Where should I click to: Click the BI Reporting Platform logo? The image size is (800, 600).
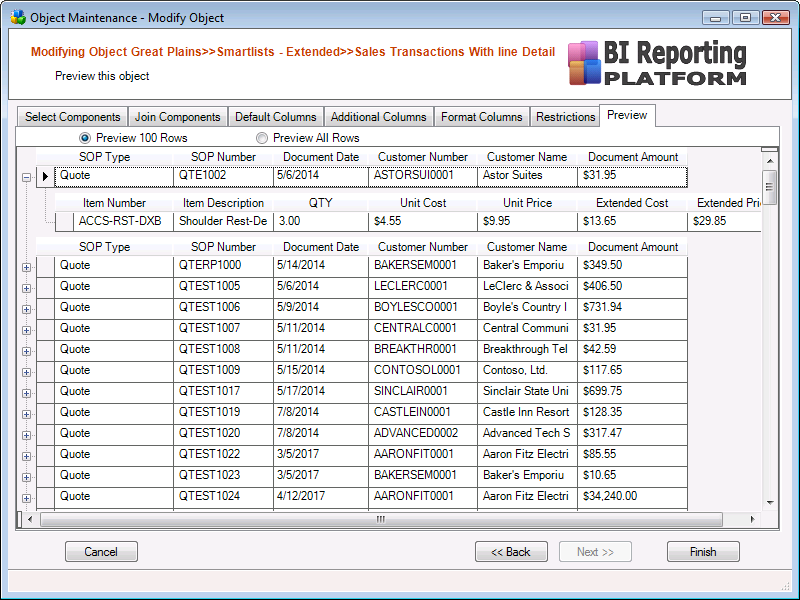tap(657, 63)
